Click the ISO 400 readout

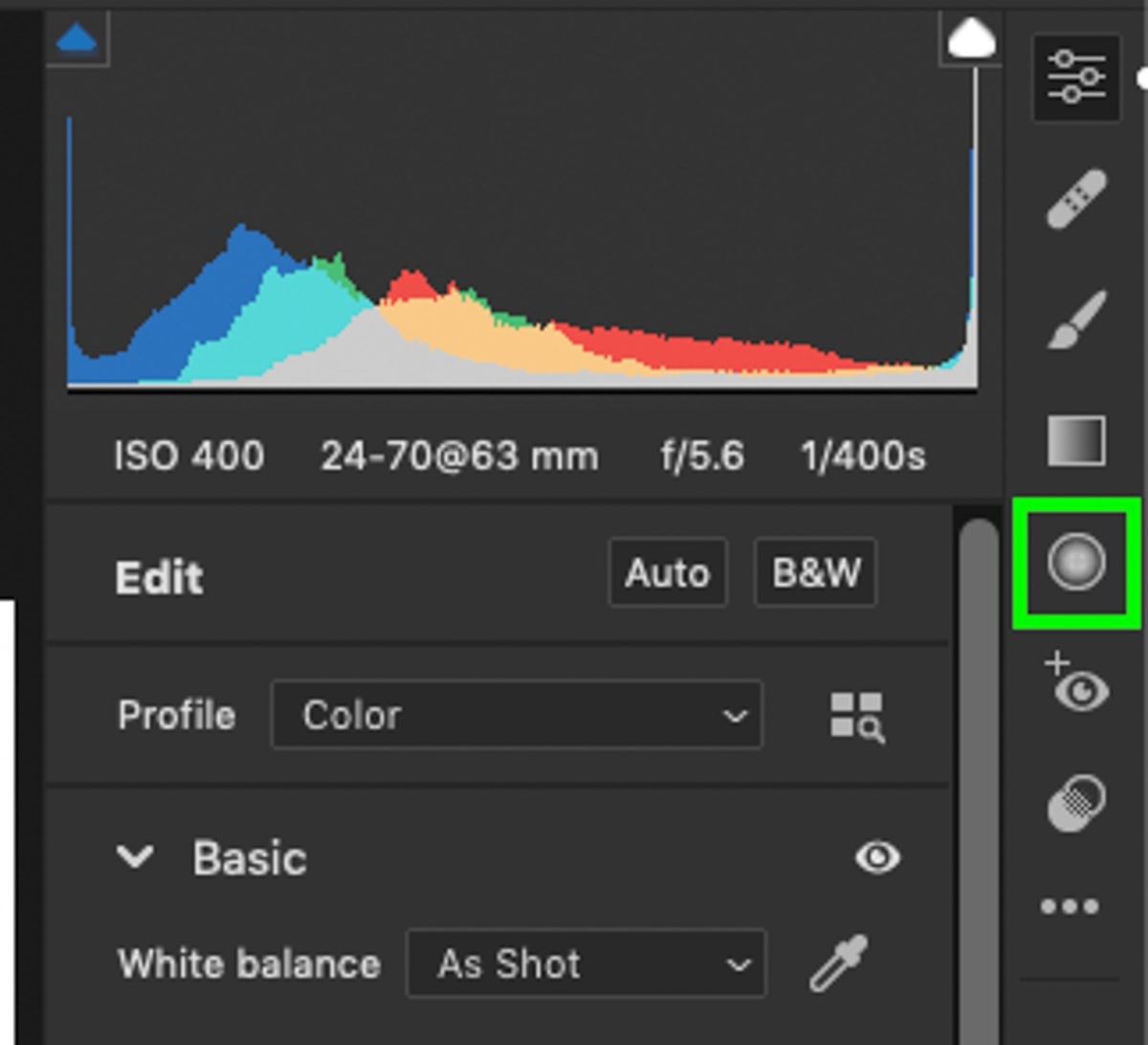tap(189, 456)
